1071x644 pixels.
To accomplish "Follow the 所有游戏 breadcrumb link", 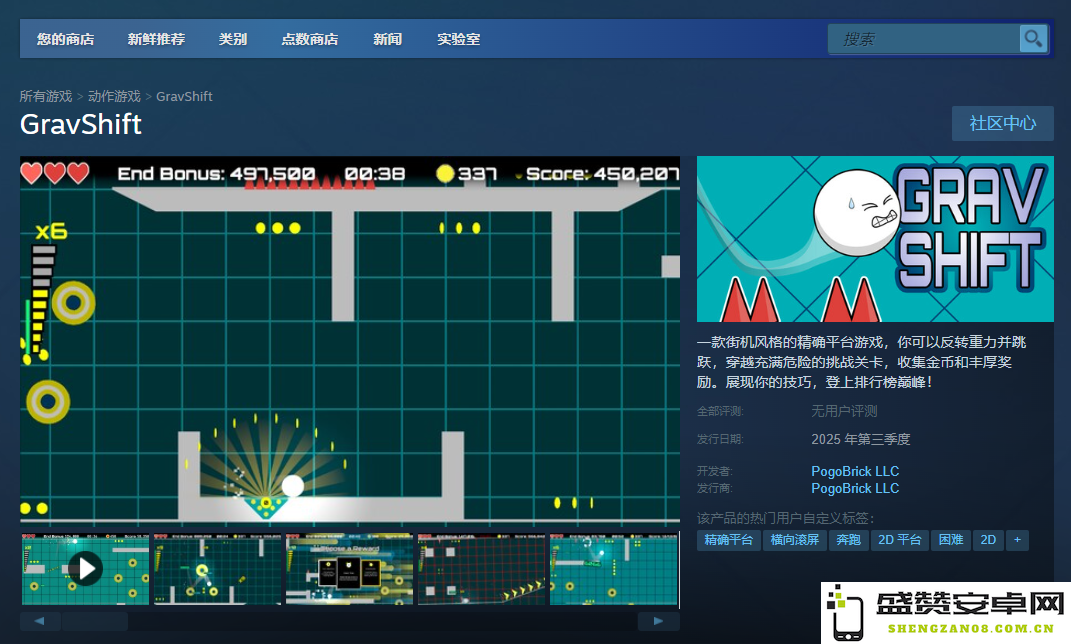I will 46,96.
